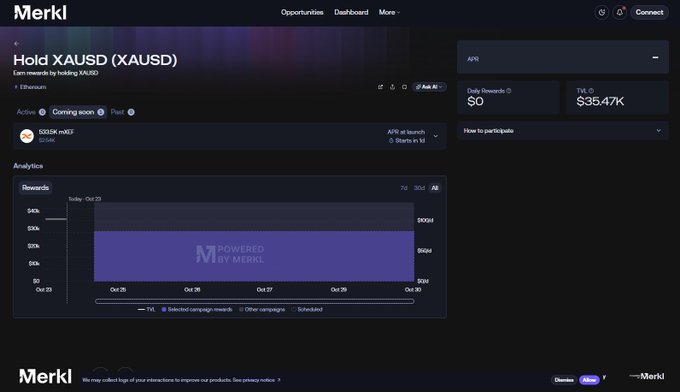Click the TVL info icon
Viewport: 680px width, 392px height.
pos(591,91)
